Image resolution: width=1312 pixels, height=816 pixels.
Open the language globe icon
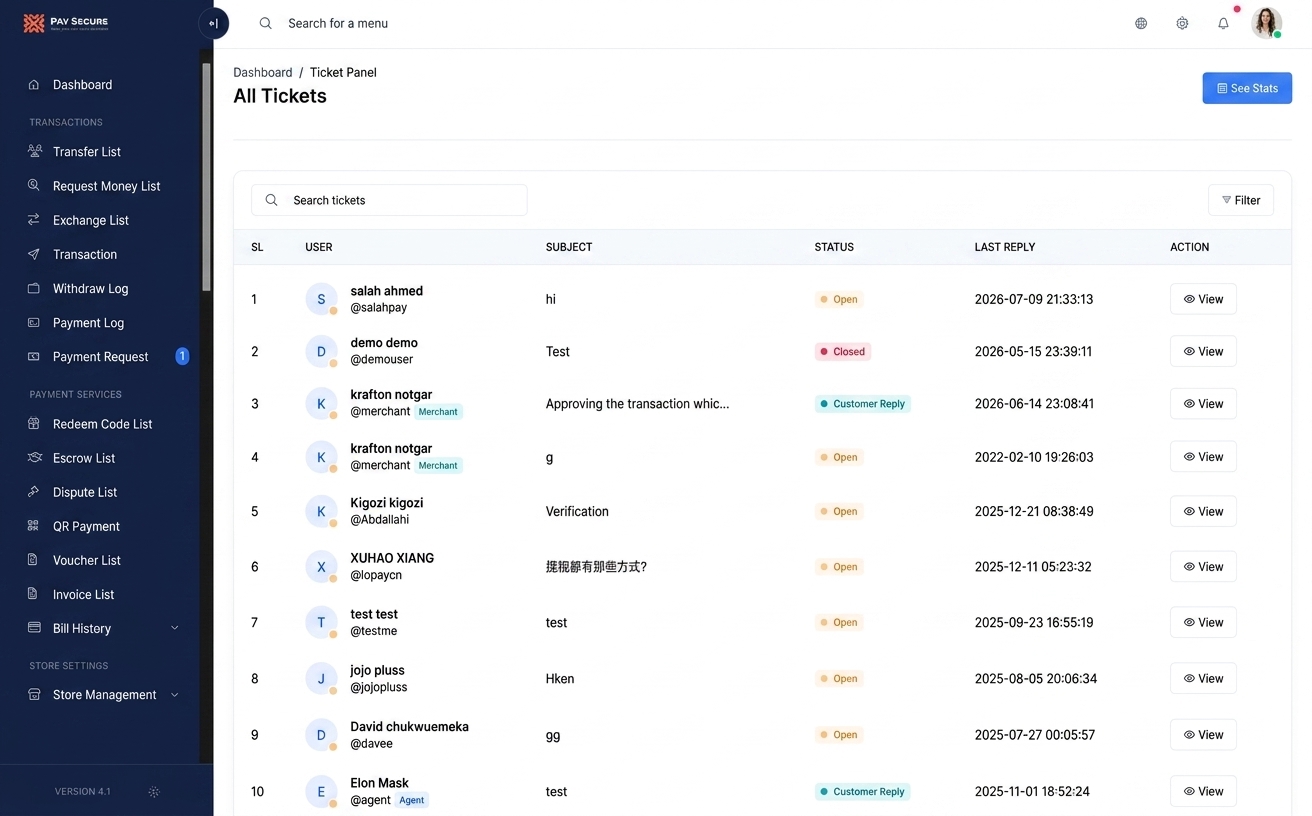[x=1141, y=23]
